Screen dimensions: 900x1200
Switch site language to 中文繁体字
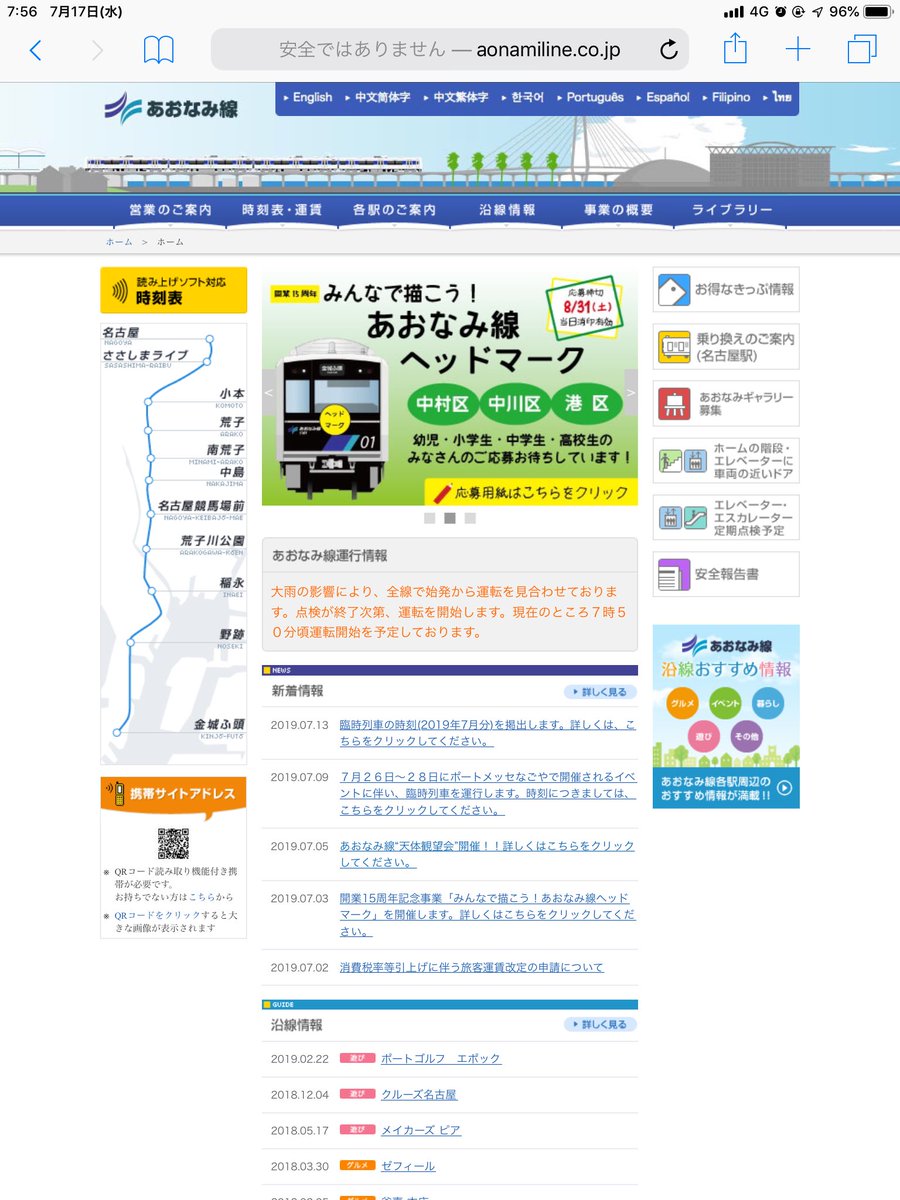pyautogui.click(x=454, y=97)
